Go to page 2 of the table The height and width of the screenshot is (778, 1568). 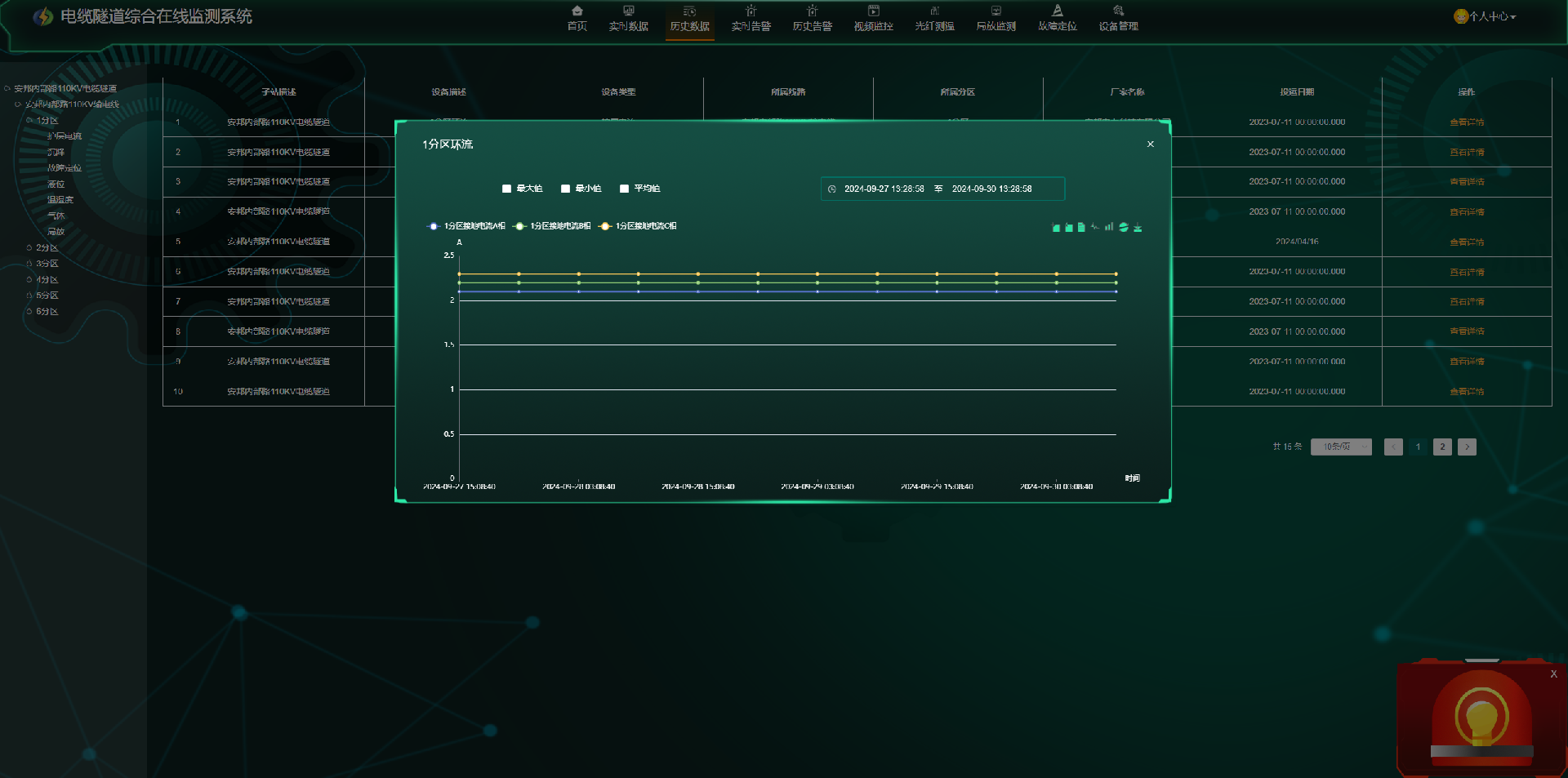click(1442, 447)
